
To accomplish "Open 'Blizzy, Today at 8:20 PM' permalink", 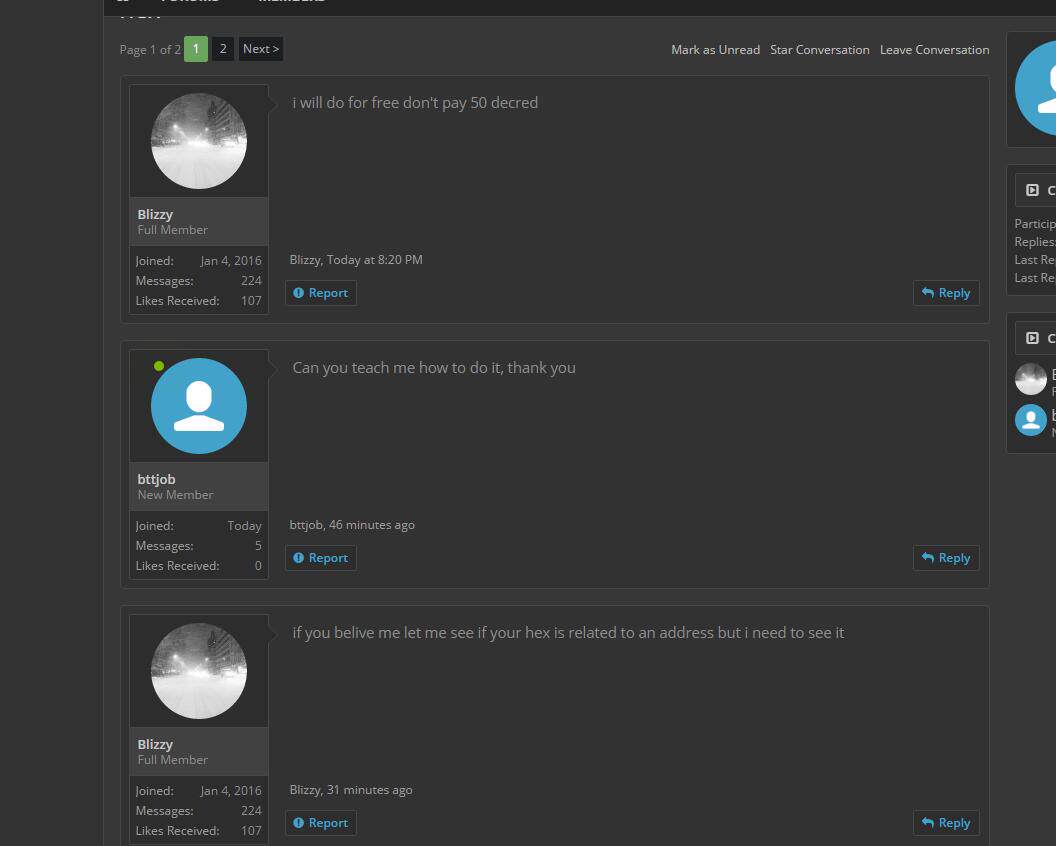I will coord(356,260).
